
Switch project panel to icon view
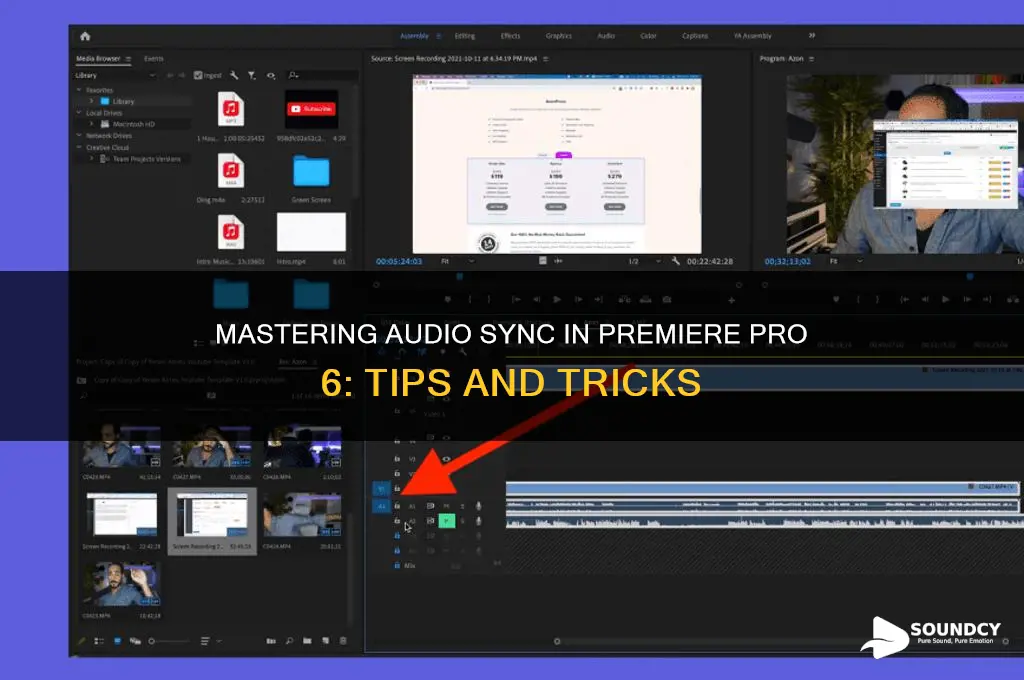click(x=118, y=641)
